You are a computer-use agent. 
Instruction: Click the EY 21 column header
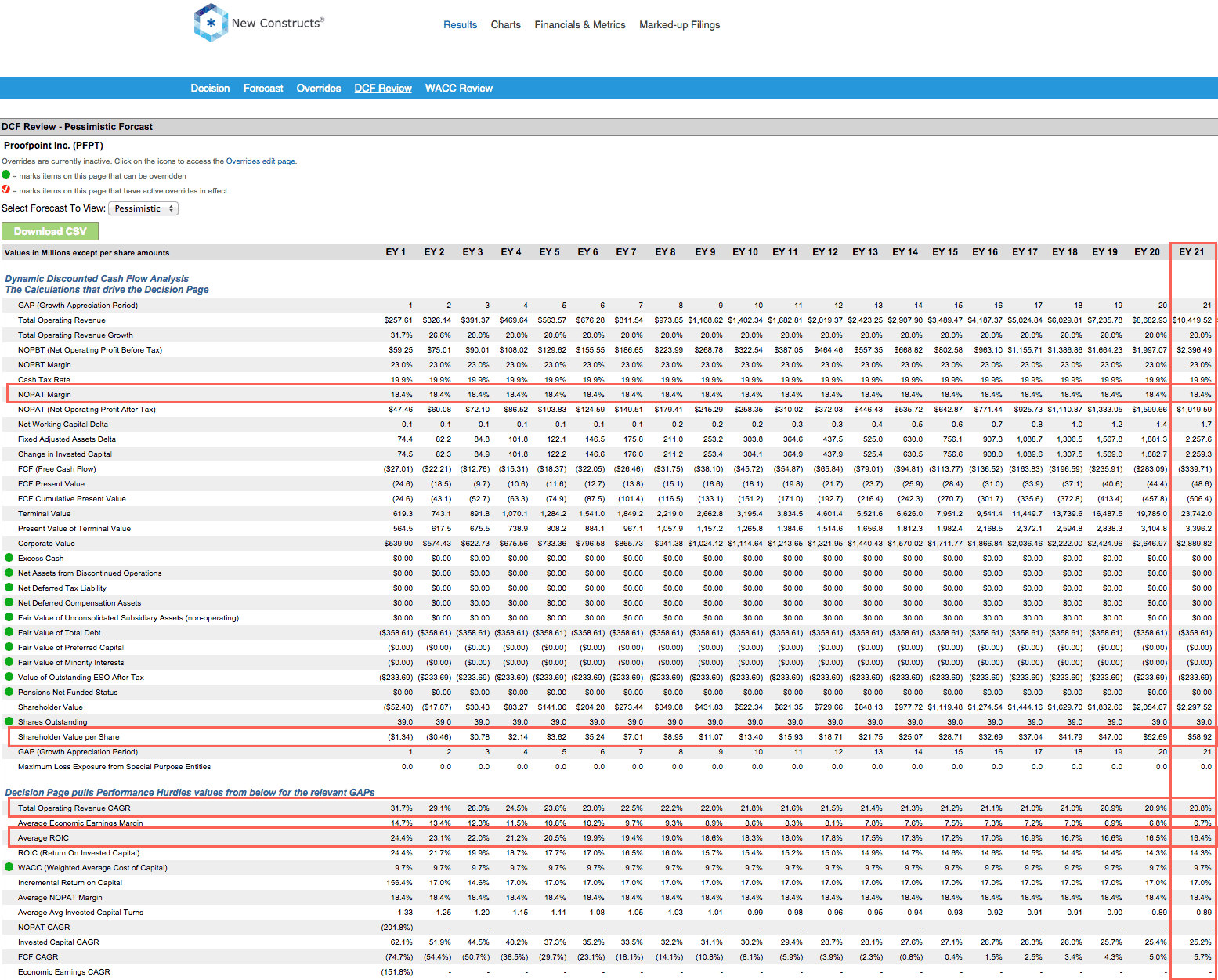1192,252
